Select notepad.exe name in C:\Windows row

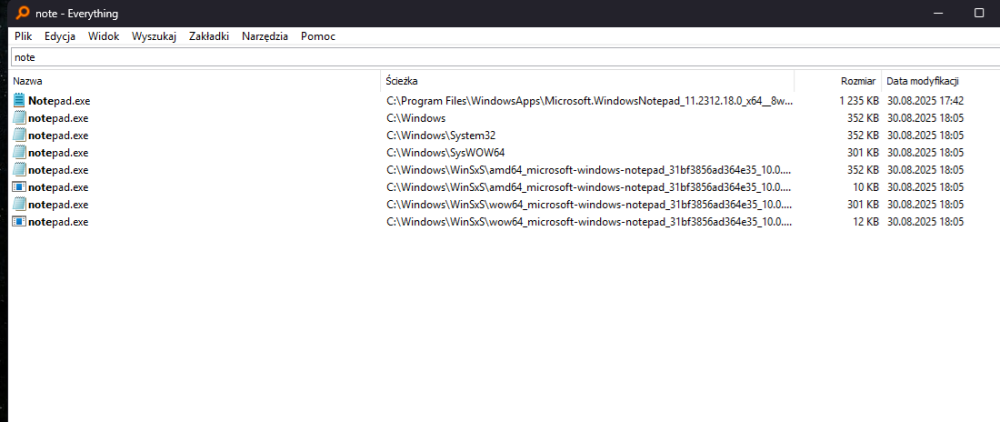point(58,118)
